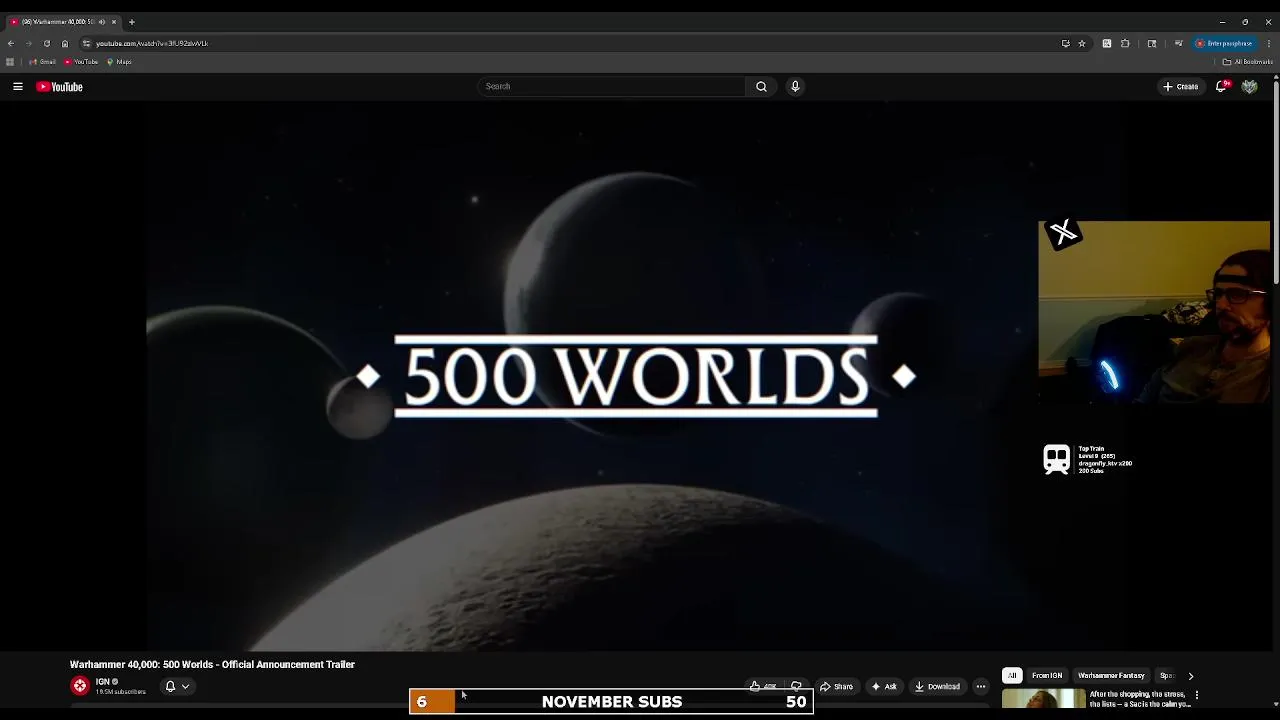Open media controls toolbar icon
1280x720 pixels.
[x=1179, y=44]
